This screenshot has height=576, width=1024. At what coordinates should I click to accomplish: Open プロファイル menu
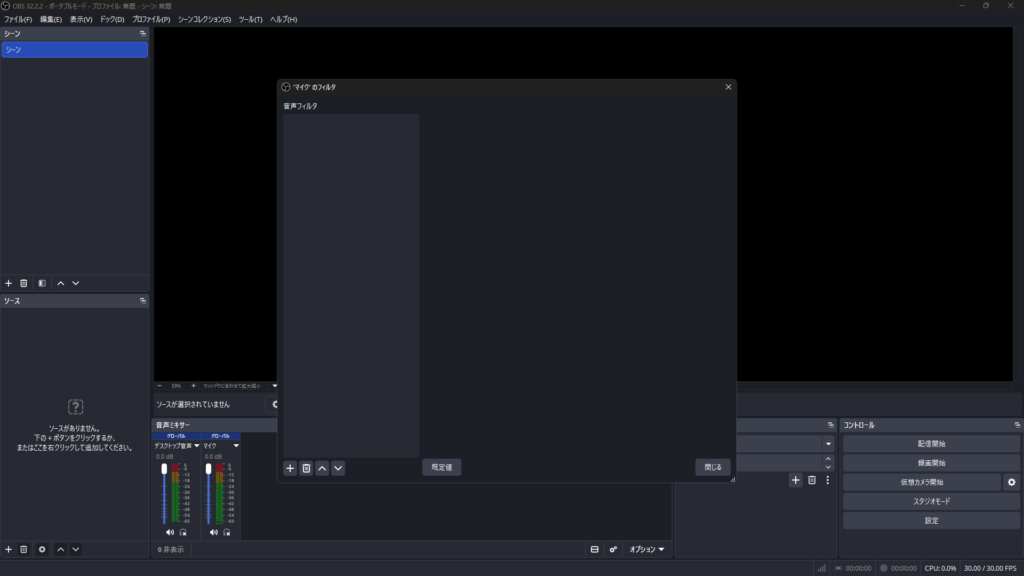pyautogui.click(x=151, y=20)
